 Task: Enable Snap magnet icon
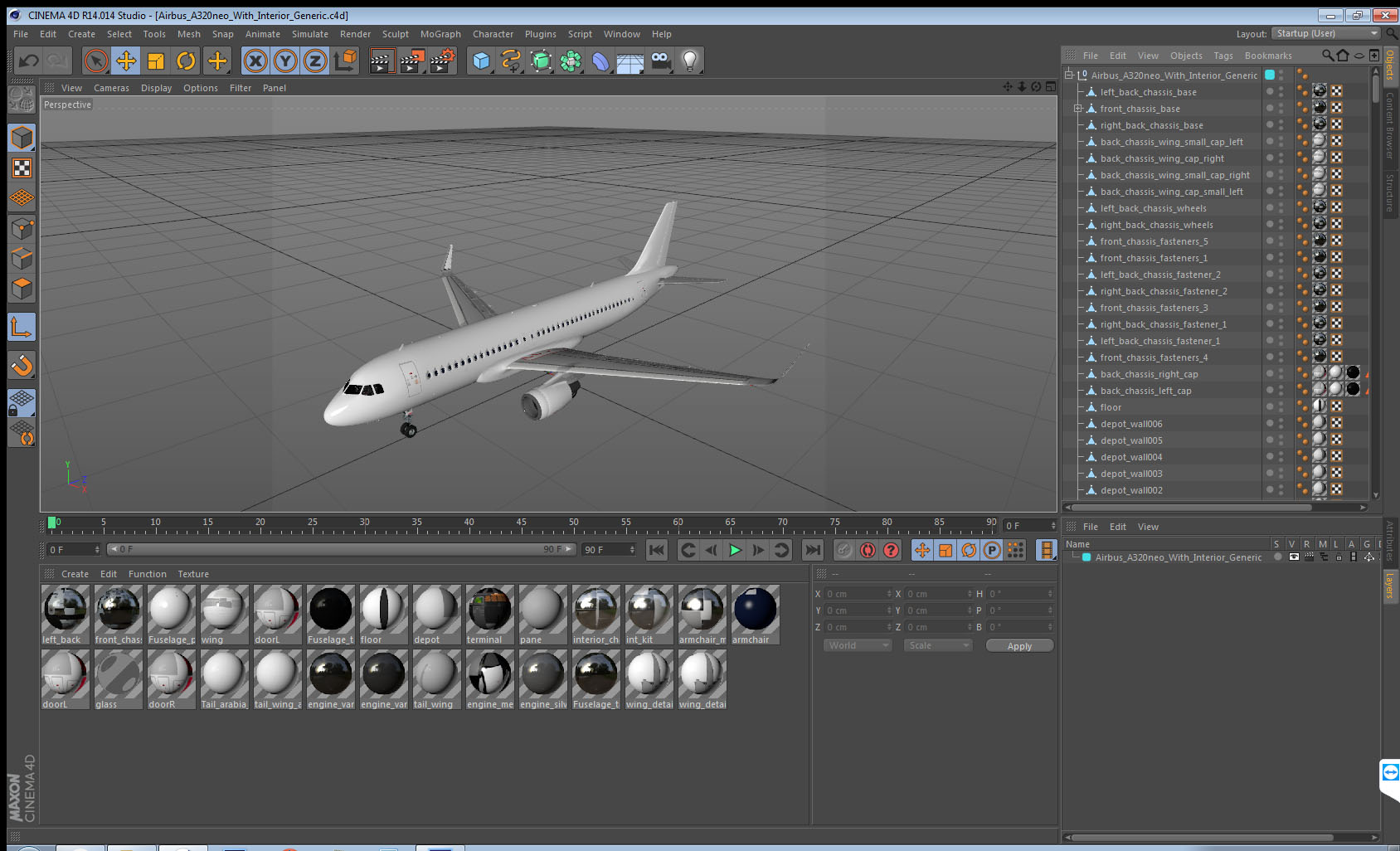[x=22, y=365]
